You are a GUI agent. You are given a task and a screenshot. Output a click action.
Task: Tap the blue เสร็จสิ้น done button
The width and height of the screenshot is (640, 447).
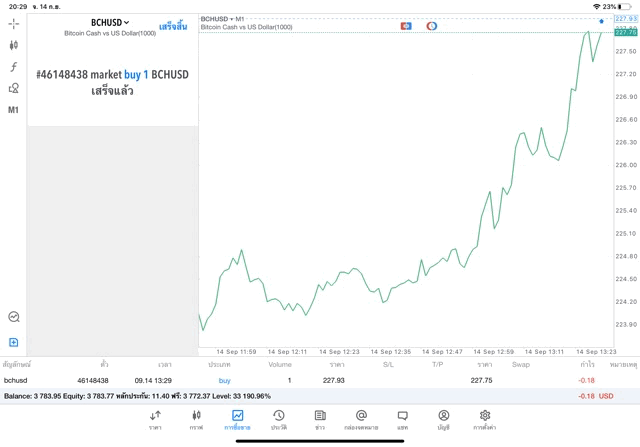coord(173,27)
